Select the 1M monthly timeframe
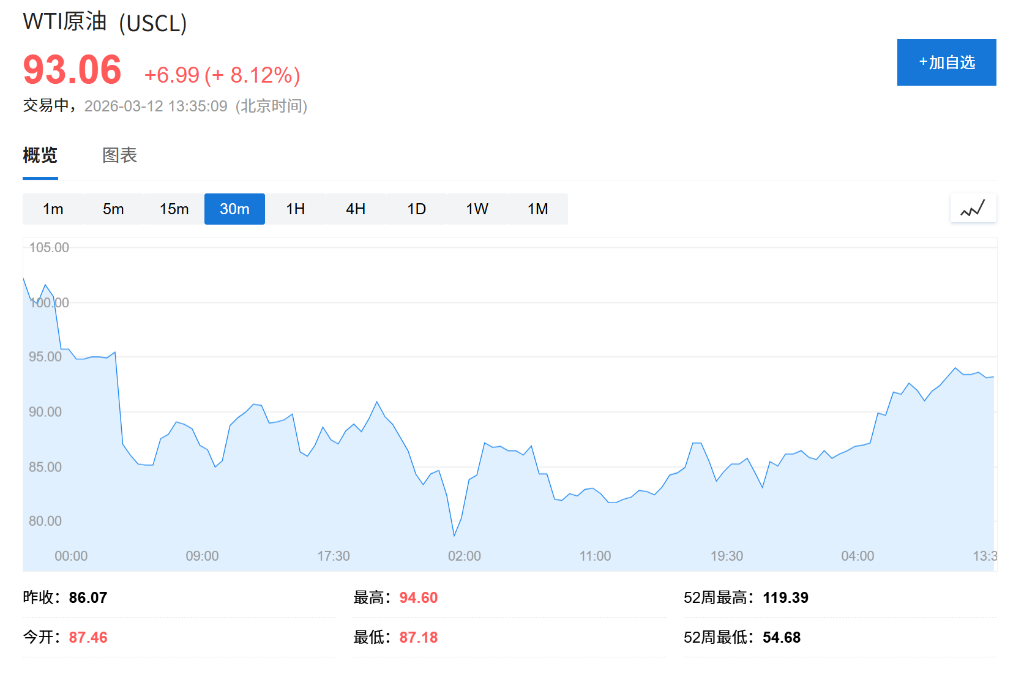The image size is (1024, 683). (x=536, y=209)
